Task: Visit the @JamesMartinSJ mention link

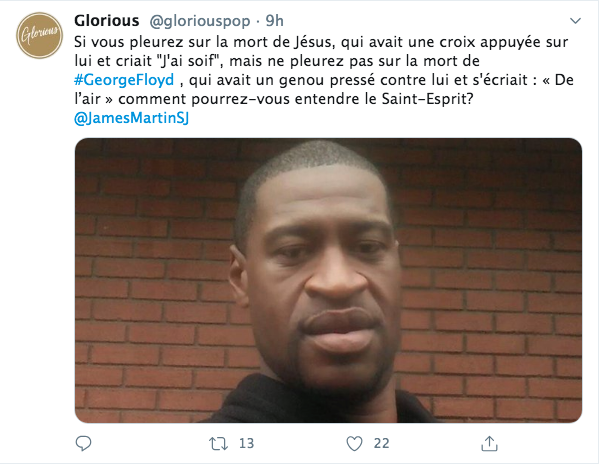Action: tap(132, 118)
